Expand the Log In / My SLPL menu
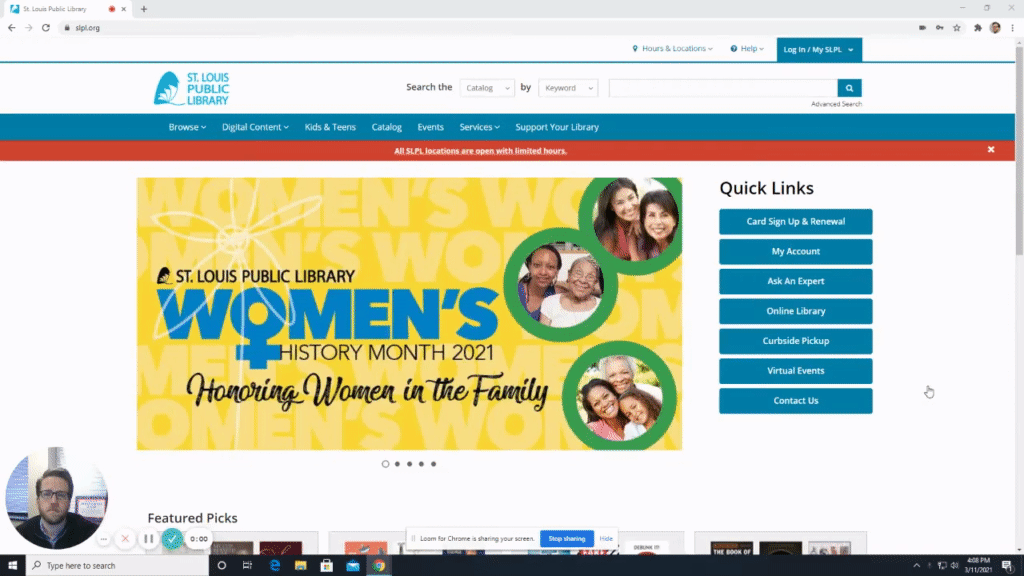This screenshot has width=1024, height=576. (819, 50)
